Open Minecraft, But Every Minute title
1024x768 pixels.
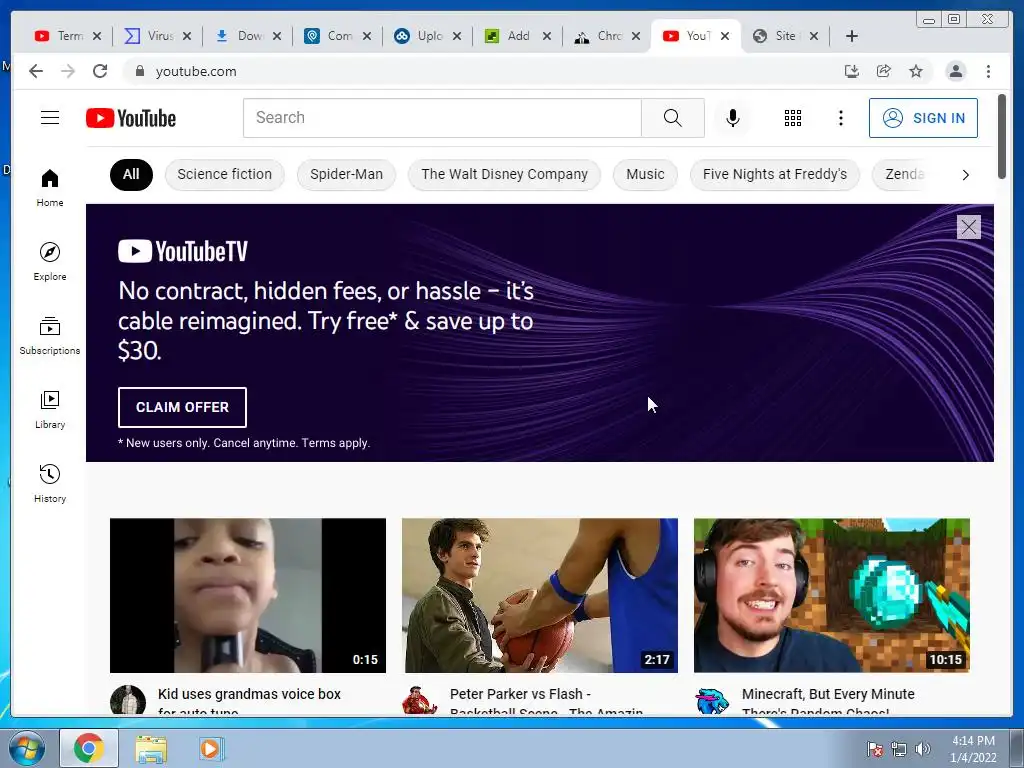pyautogui.click(x=828, y=700)
